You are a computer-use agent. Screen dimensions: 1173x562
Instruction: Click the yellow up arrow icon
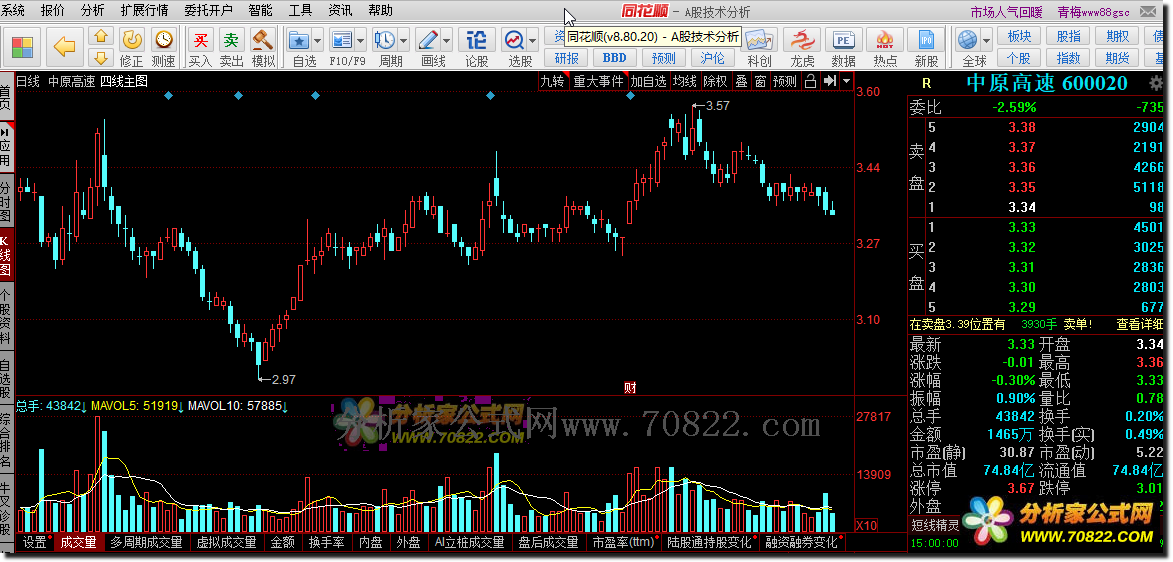pos(101,36)
